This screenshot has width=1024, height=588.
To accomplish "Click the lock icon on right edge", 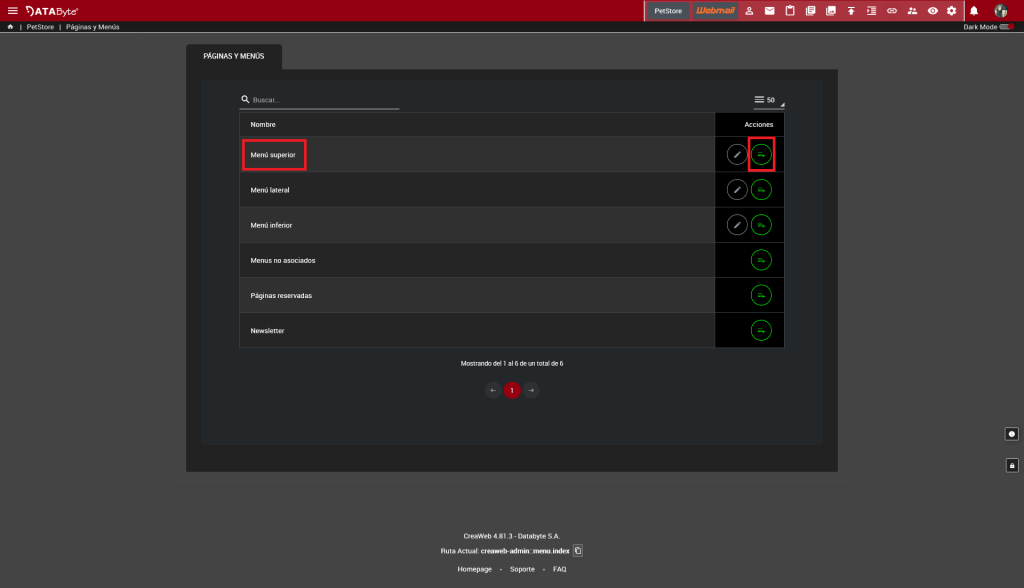I will point(1012,465).
